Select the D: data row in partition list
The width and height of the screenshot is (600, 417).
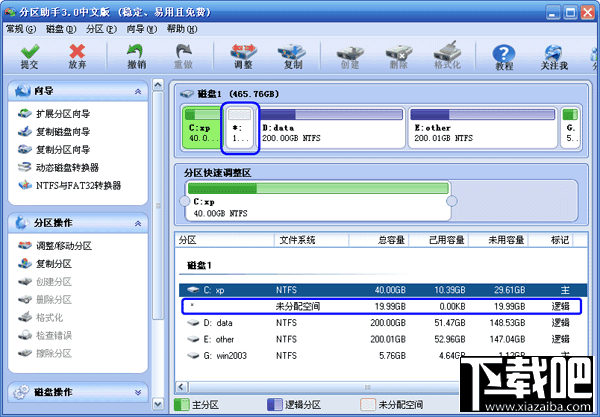tap(383, 323)
